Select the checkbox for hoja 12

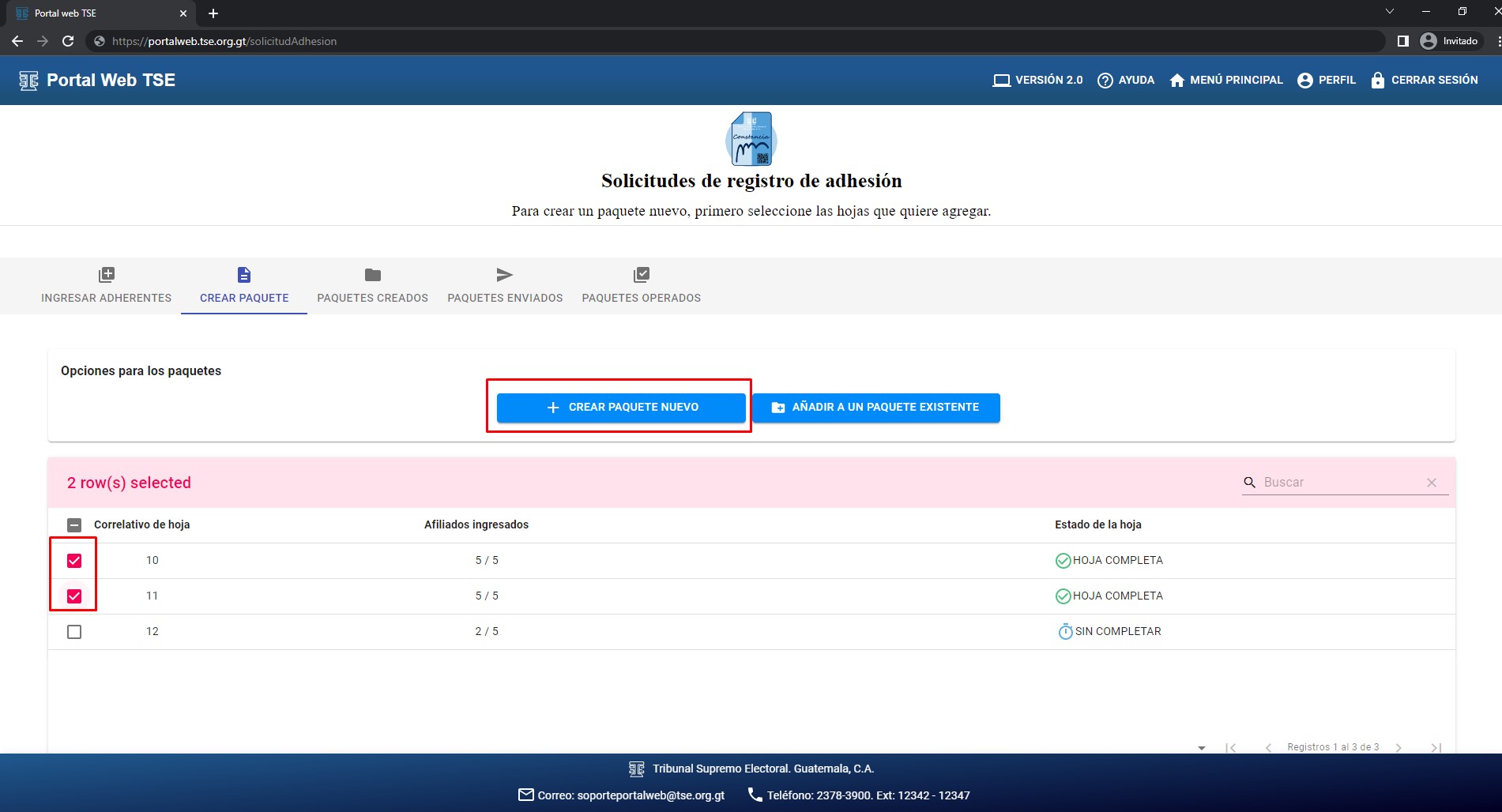pyautogui.click(x=74, y=632)
